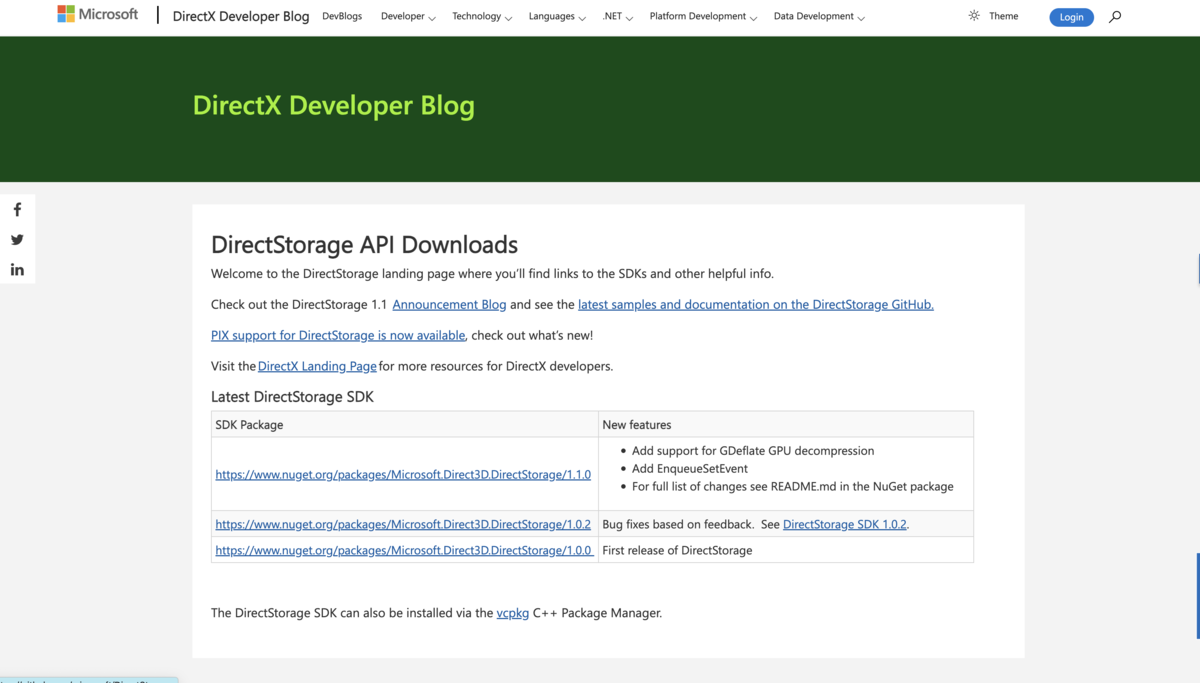
Task: Open the search magnifier icon
Action: pyautogui.click(x=1115, y=17)
